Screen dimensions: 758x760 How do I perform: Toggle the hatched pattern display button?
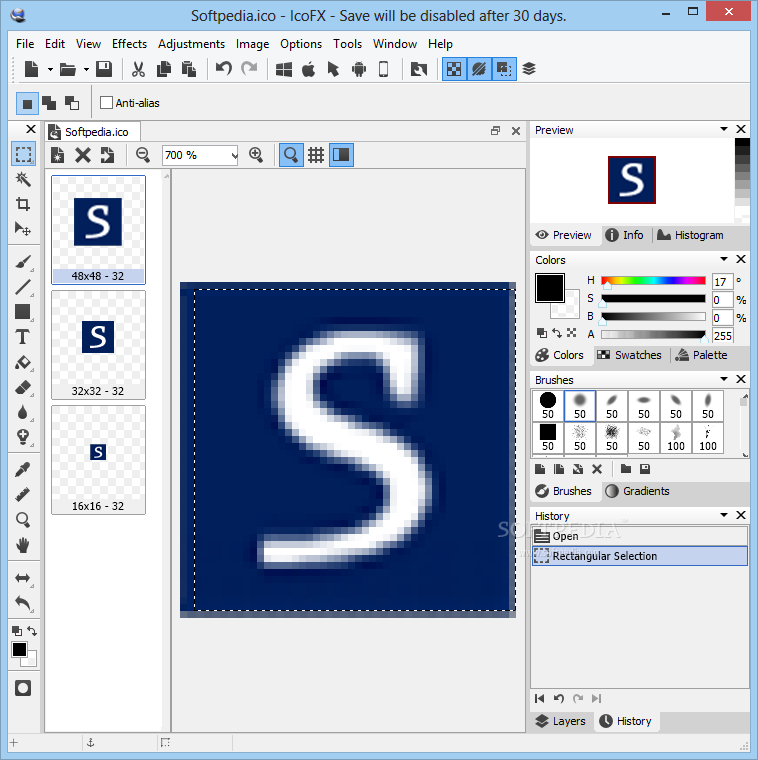pyautogui.click(x=479, y=69)
